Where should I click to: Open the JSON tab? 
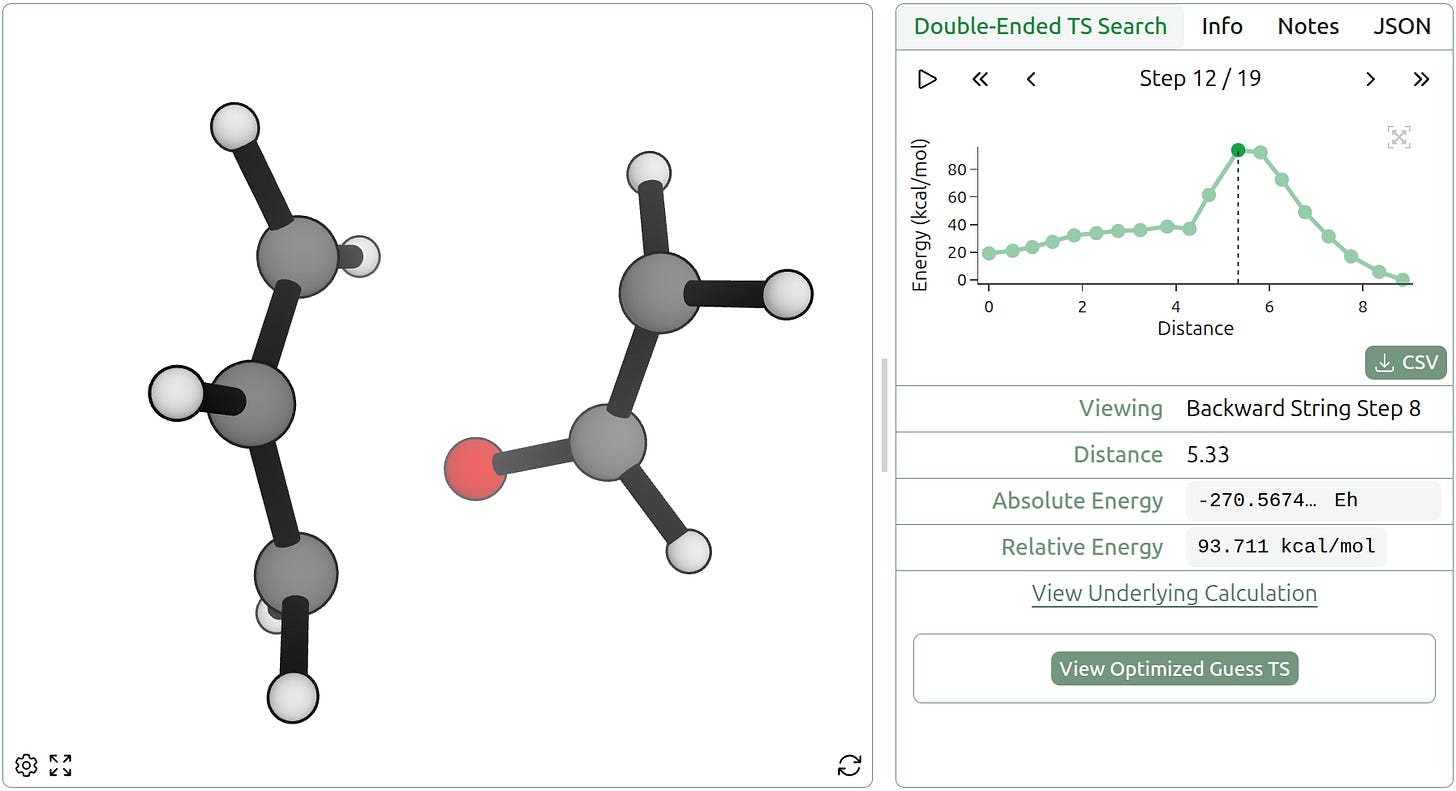pos(1402,26)
